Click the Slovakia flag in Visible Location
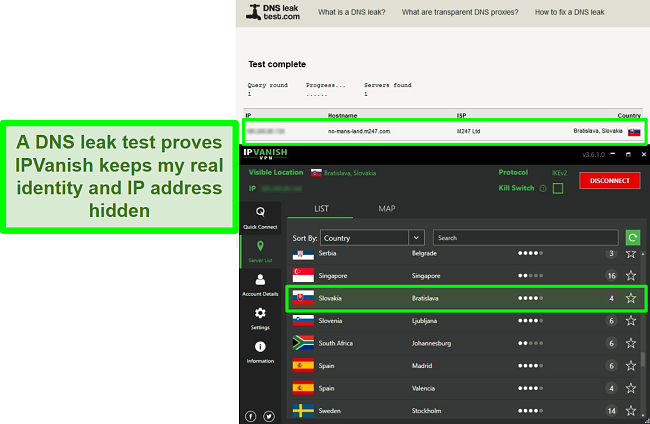 [x=316, y=173]
